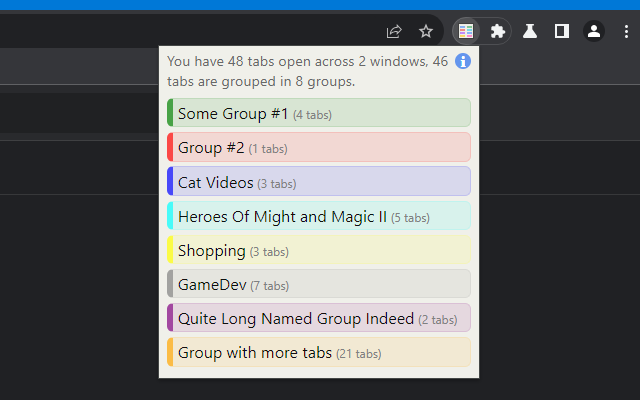Screen dimensions: 640x400
Task: Open the Extensions puzzle piece menu
Action: coord(498,31)
